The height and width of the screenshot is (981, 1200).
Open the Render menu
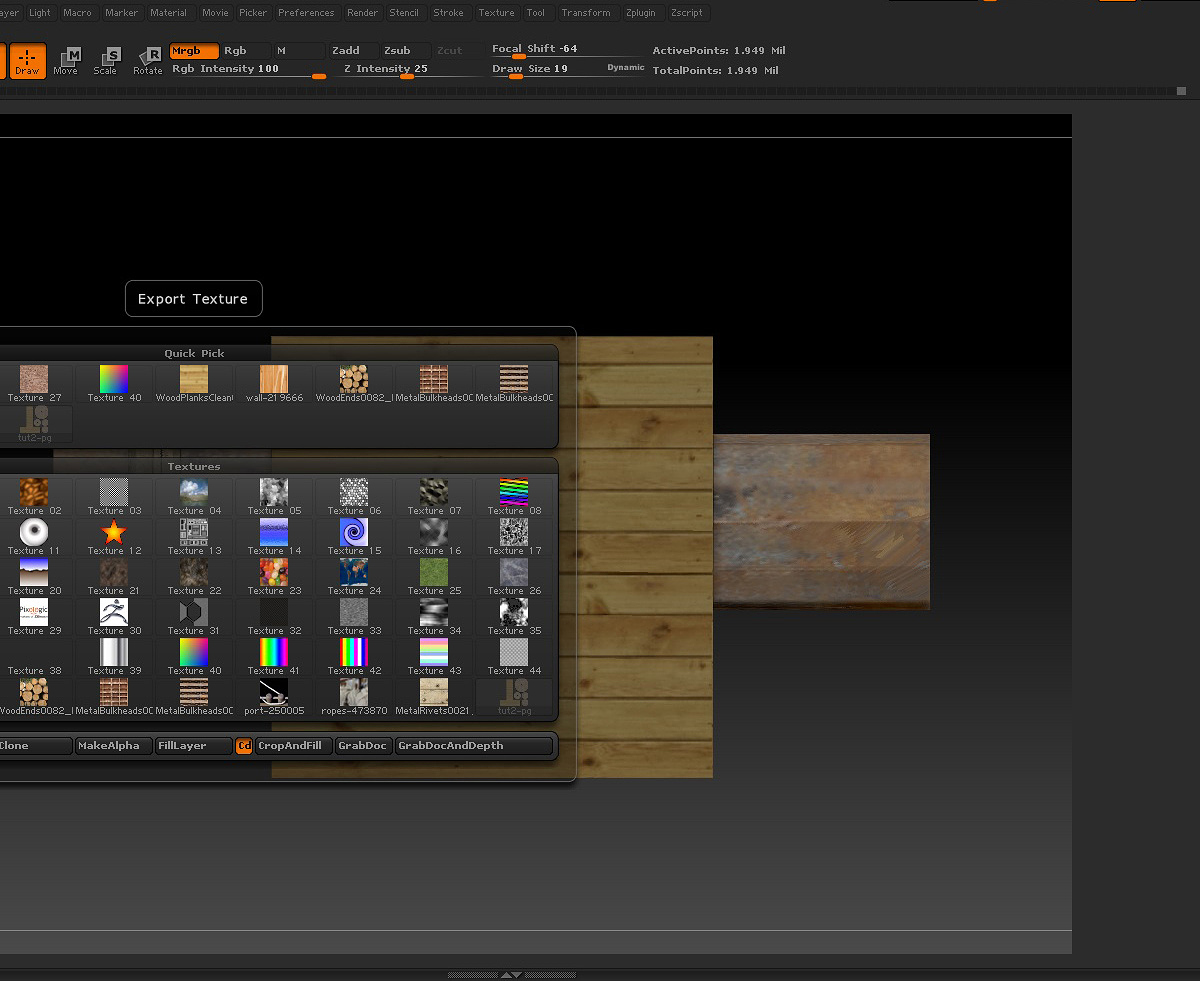click(x=363, y=13)
